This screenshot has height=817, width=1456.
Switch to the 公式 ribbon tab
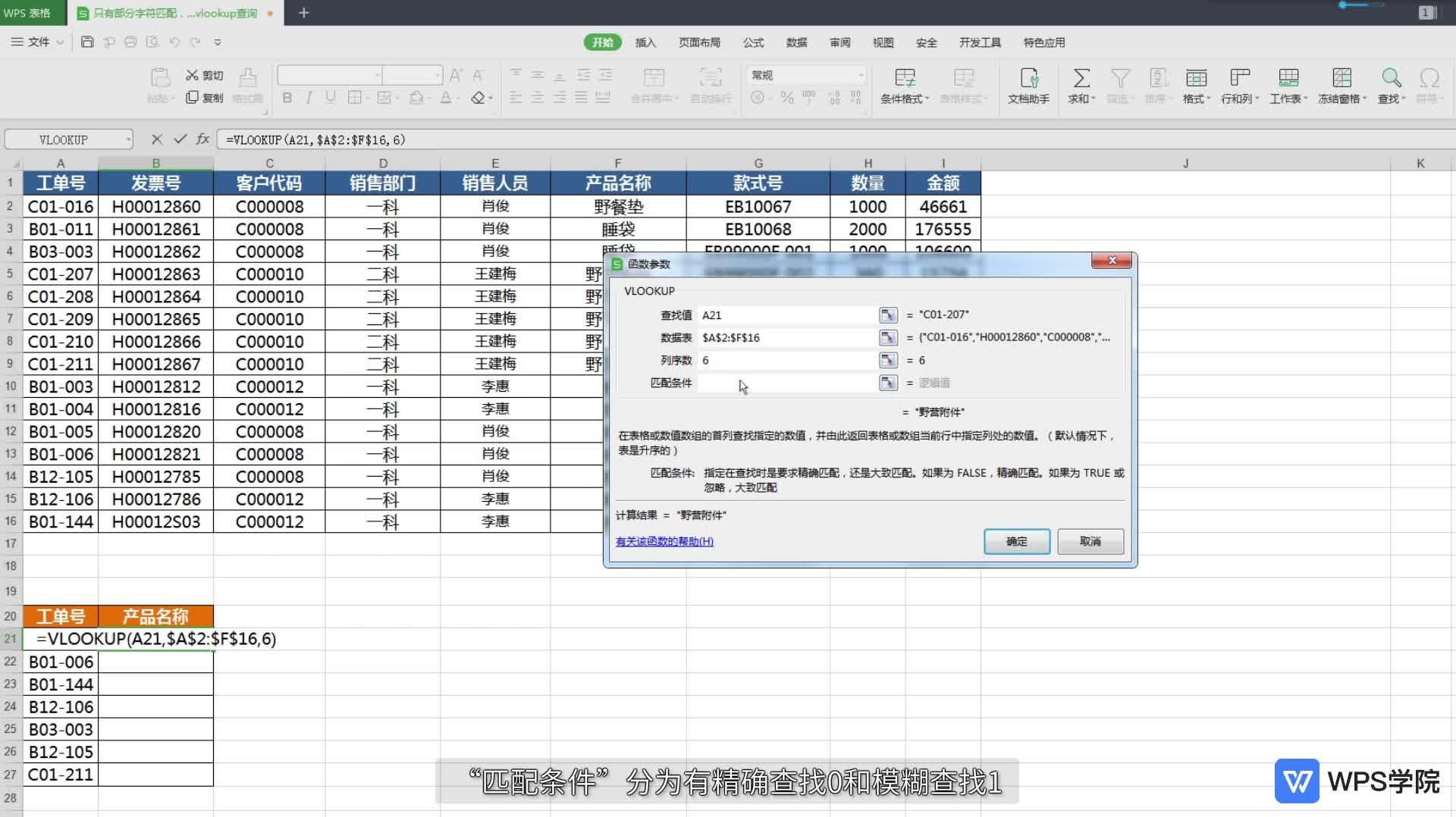pyautogui.click(x=753, y=42)
